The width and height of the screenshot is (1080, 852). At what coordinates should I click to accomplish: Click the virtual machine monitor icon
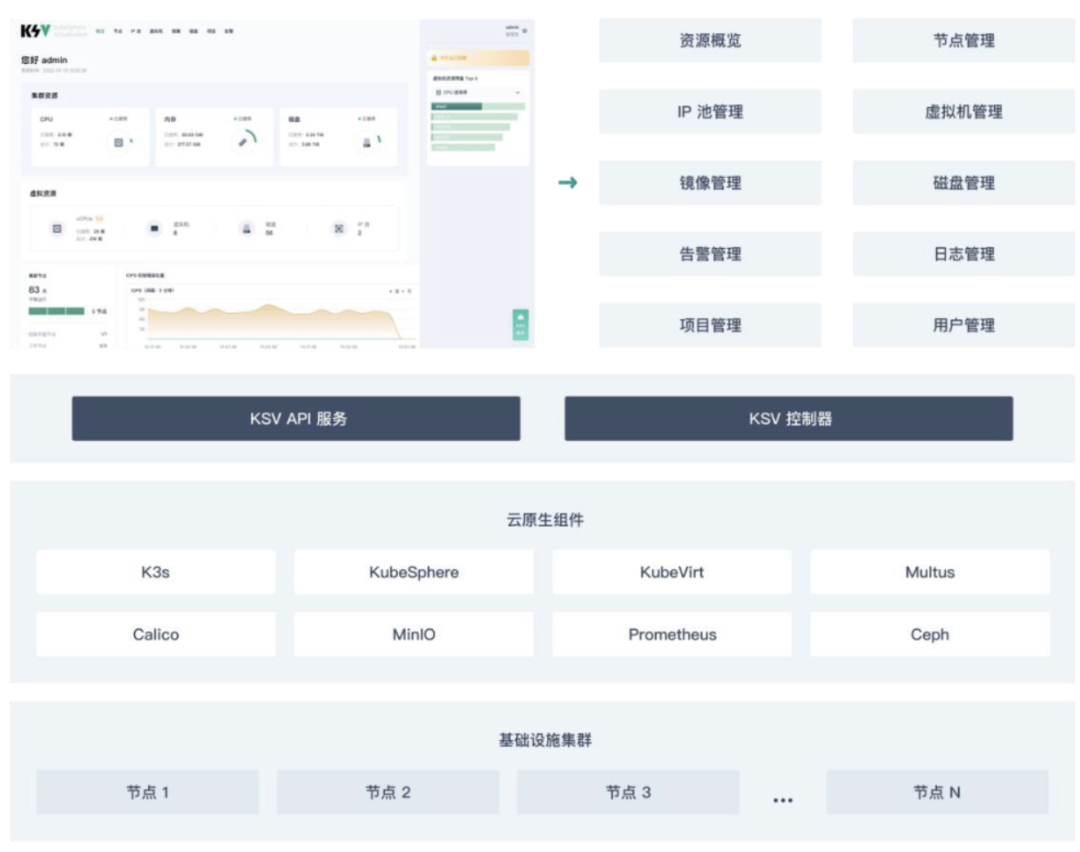pos(154,229)
